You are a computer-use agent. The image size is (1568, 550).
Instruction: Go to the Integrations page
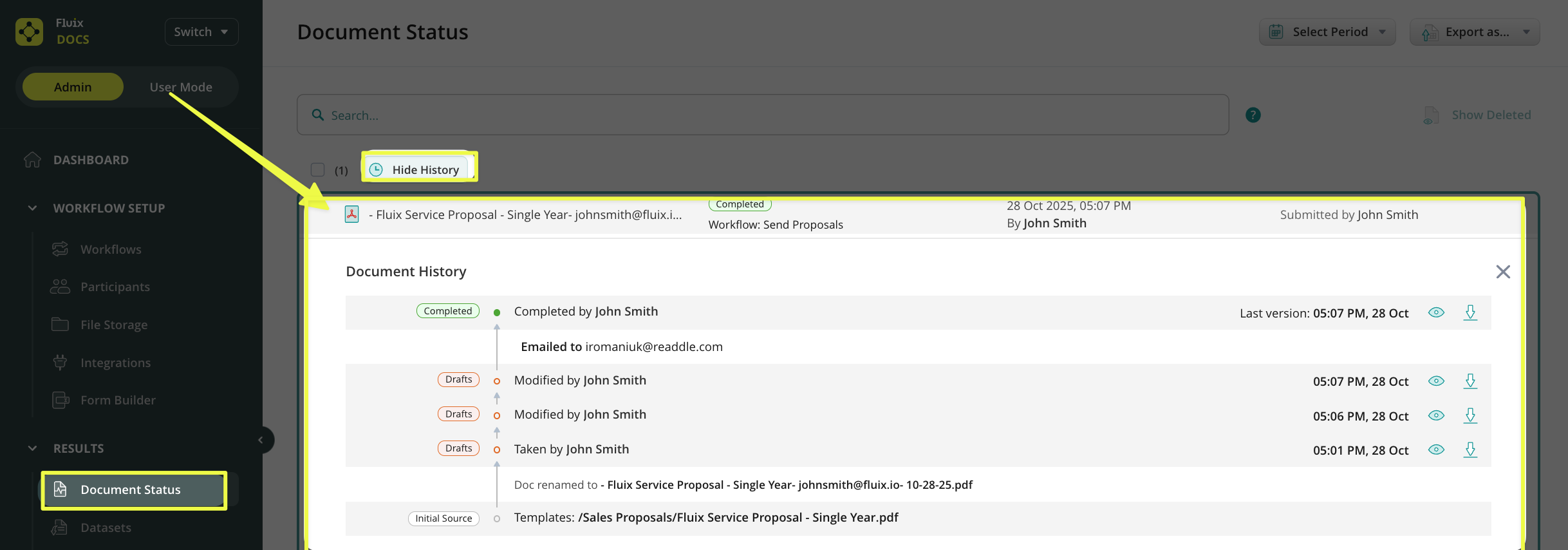115,363
